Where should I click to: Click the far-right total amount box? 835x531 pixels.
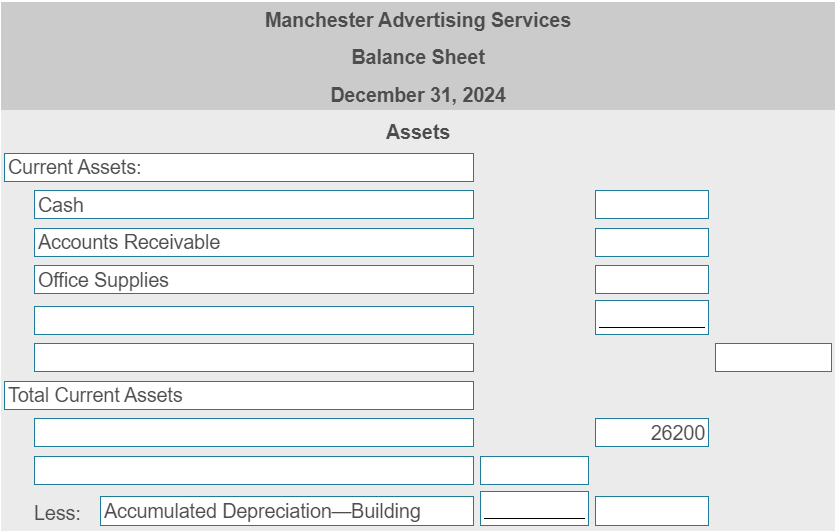pyautogui.click(x=773, y=357)
